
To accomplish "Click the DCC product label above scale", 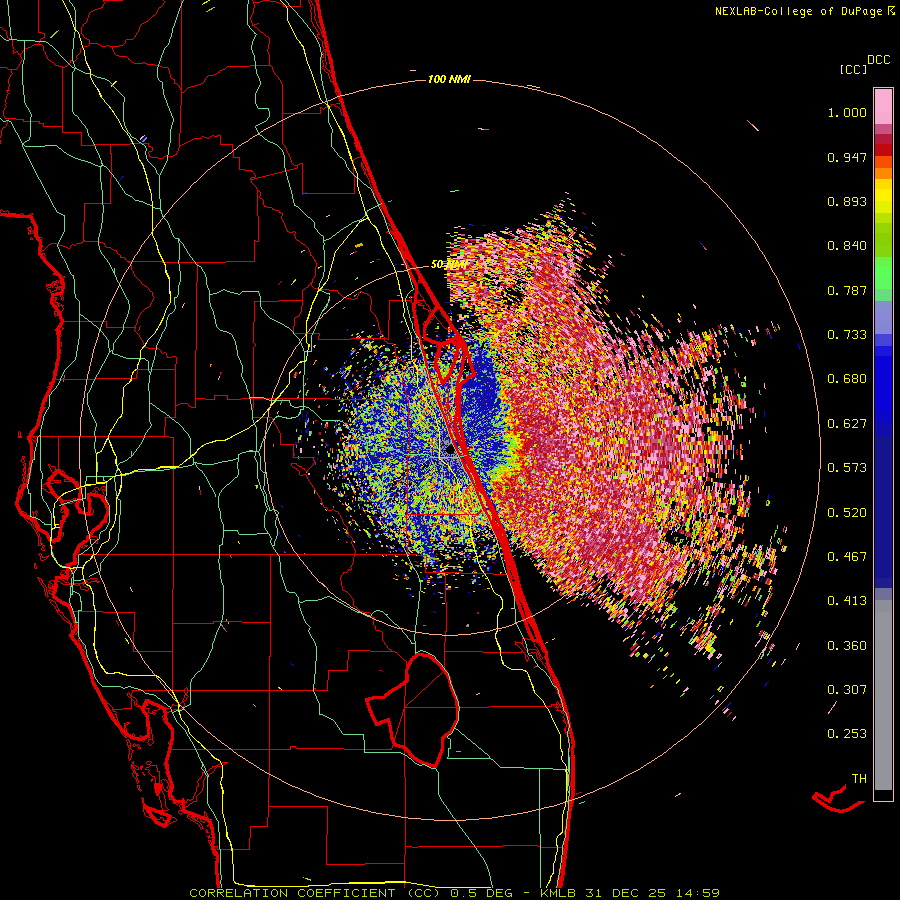I will point(879,60).
